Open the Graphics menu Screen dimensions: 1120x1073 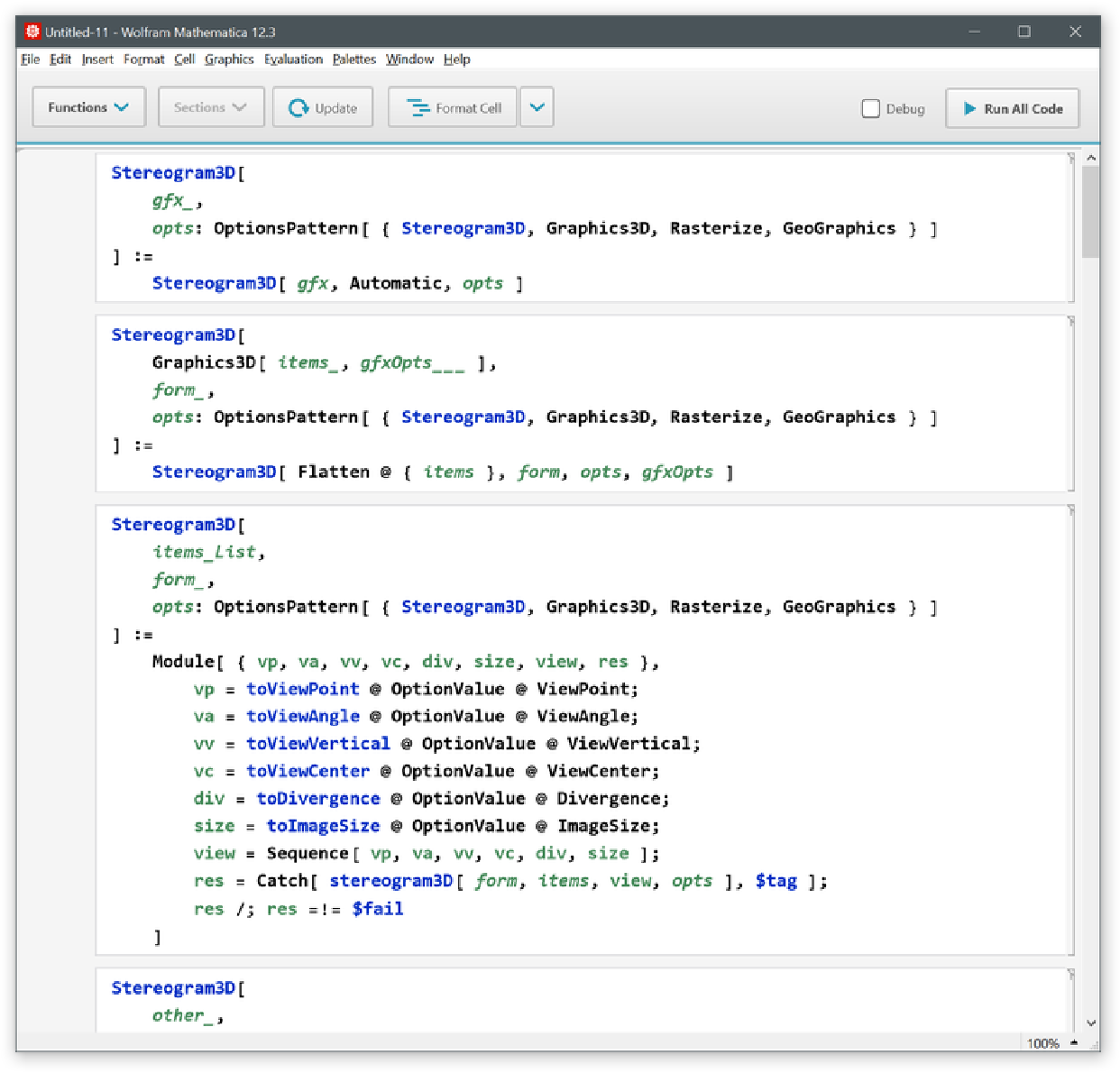229,60
